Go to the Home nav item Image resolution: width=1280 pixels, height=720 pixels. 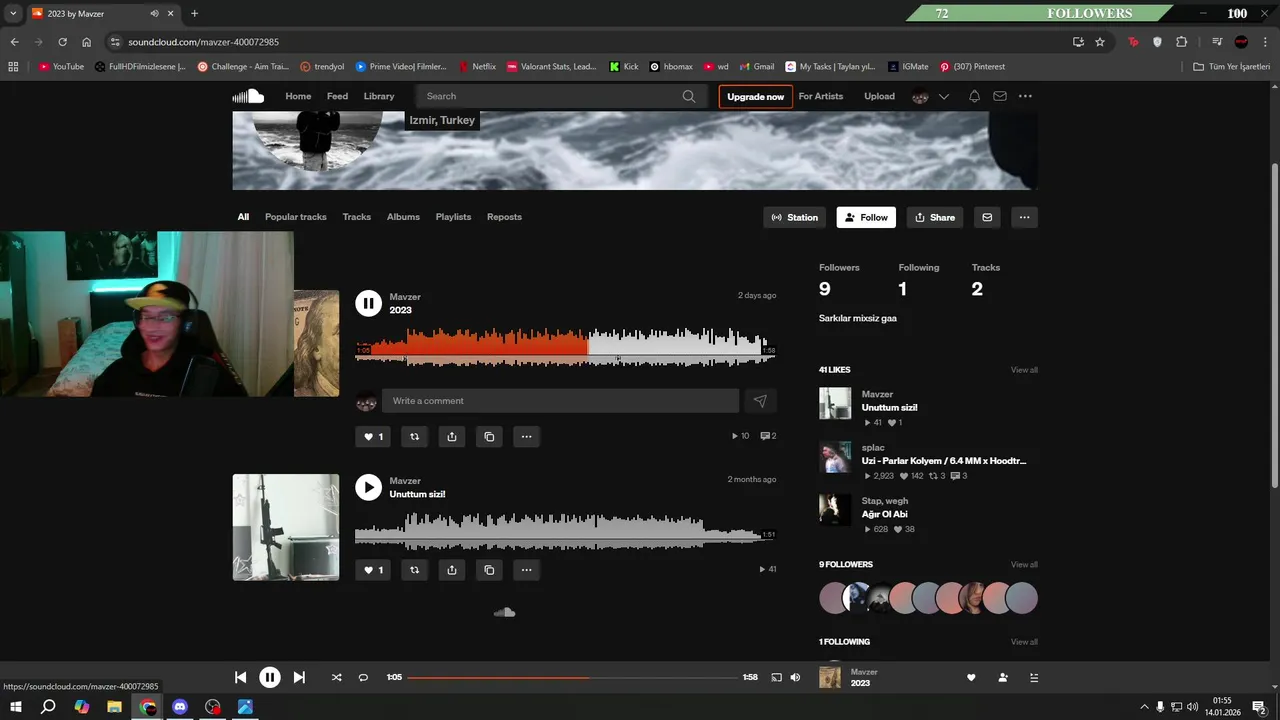pos(298,96)
